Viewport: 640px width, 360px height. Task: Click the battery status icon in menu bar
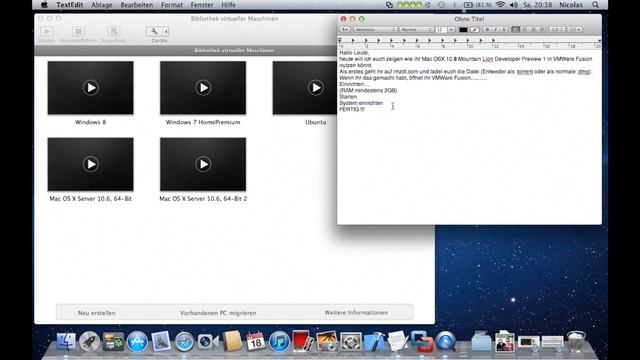coord(469,5)
